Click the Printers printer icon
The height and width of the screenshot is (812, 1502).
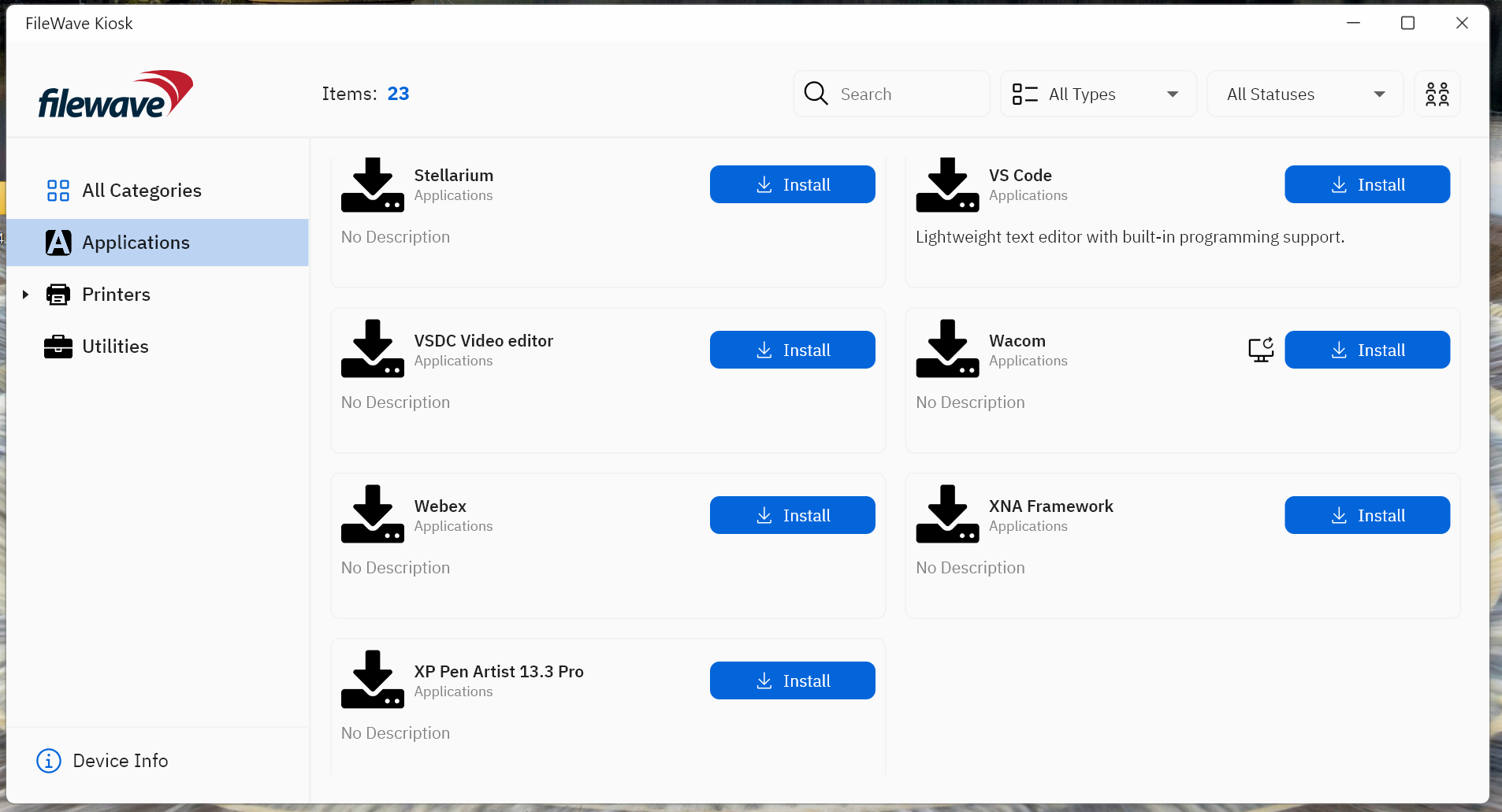coord(58,295)
